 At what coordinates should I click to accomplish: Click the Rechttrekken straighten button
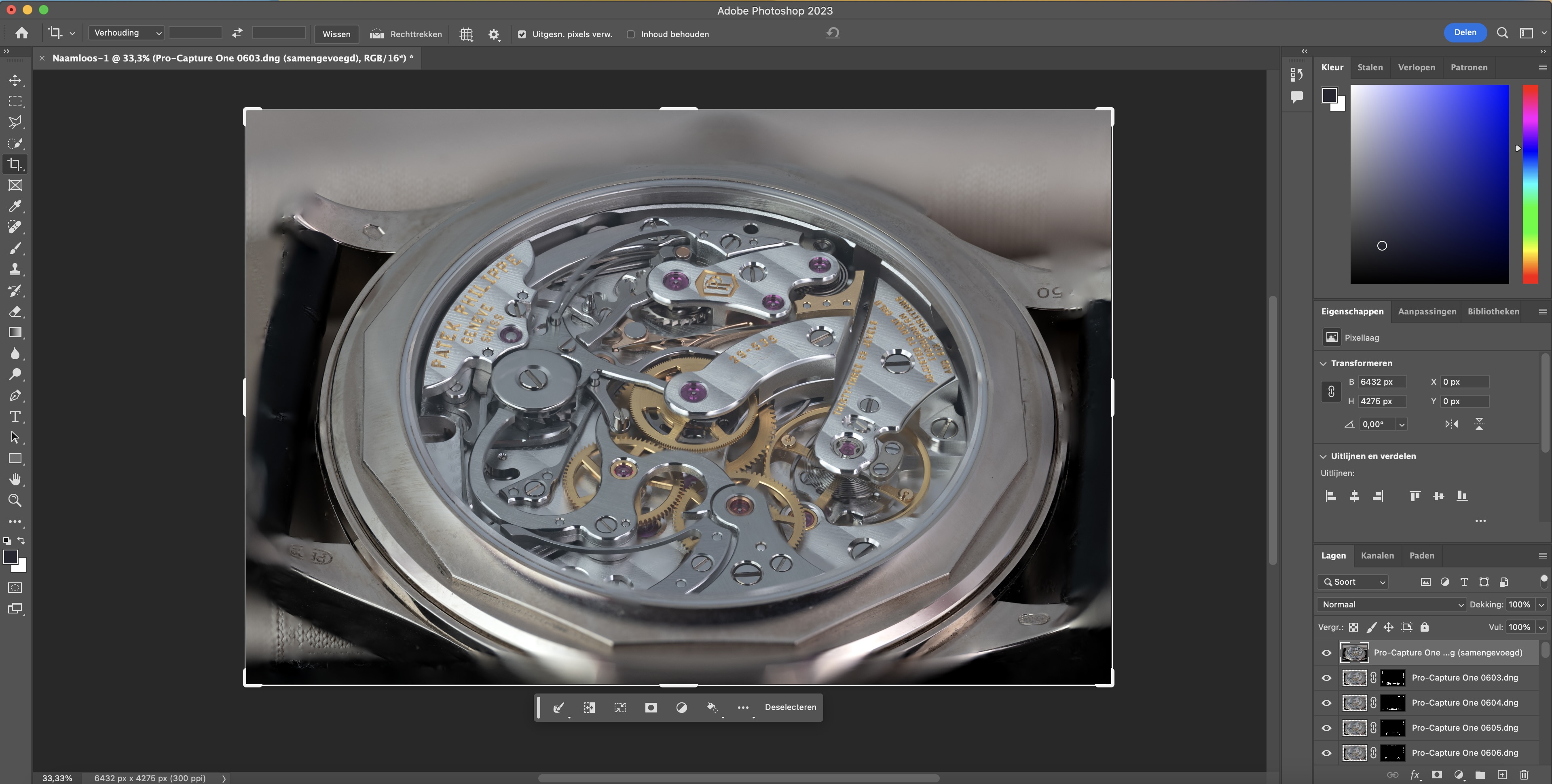[x=406, y=34]
